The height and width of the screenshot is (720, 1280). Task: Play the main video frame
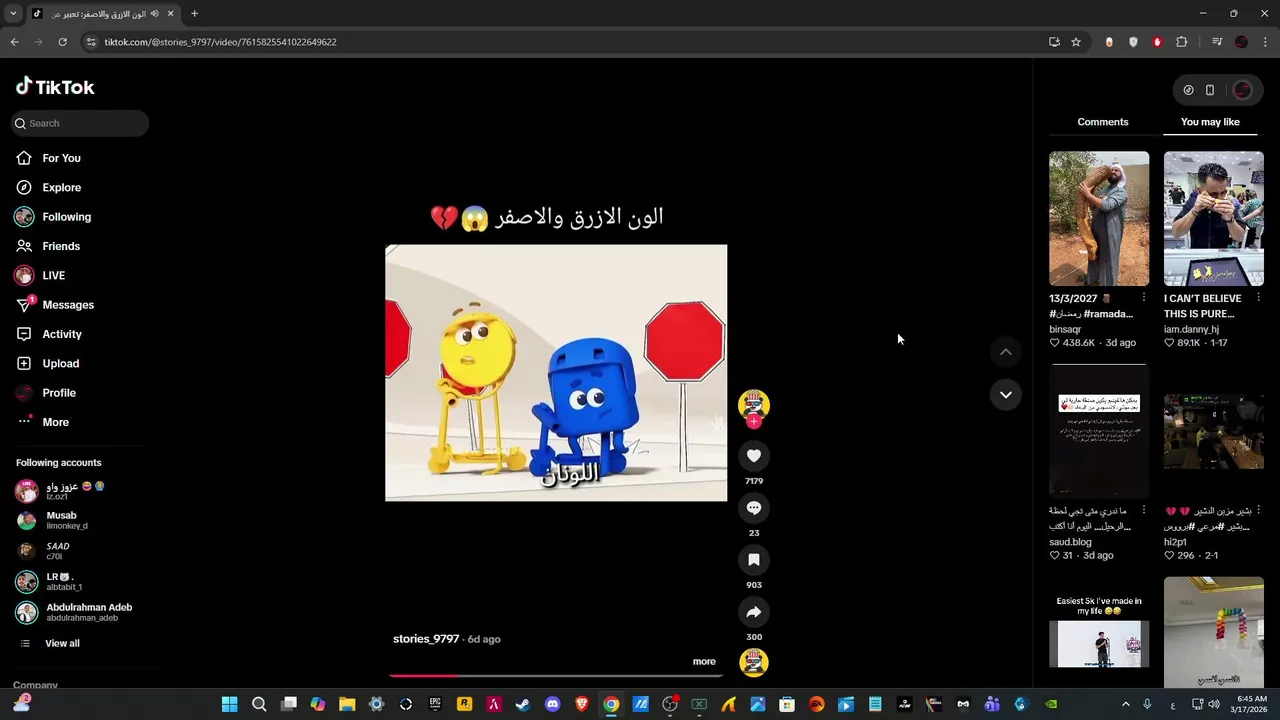pyautogui.click(x=556, y=373)
